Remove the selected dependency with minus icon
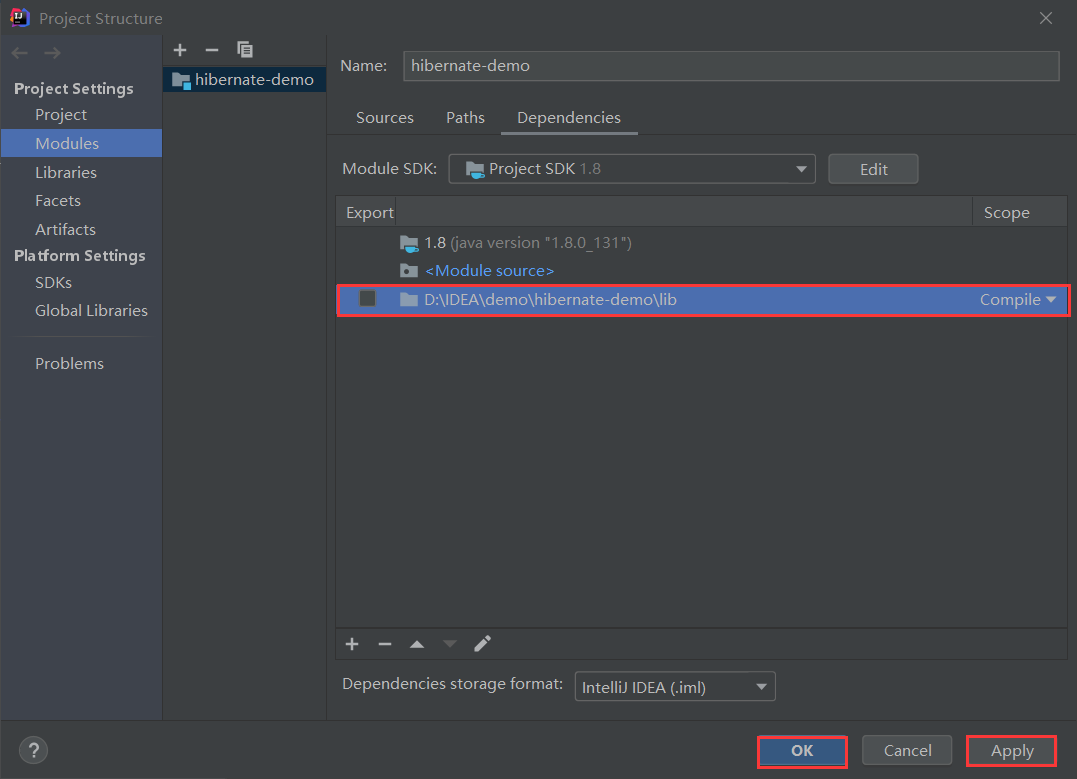Image resolution: width=1077 pixels, height=779 pixels. point(385,644)
